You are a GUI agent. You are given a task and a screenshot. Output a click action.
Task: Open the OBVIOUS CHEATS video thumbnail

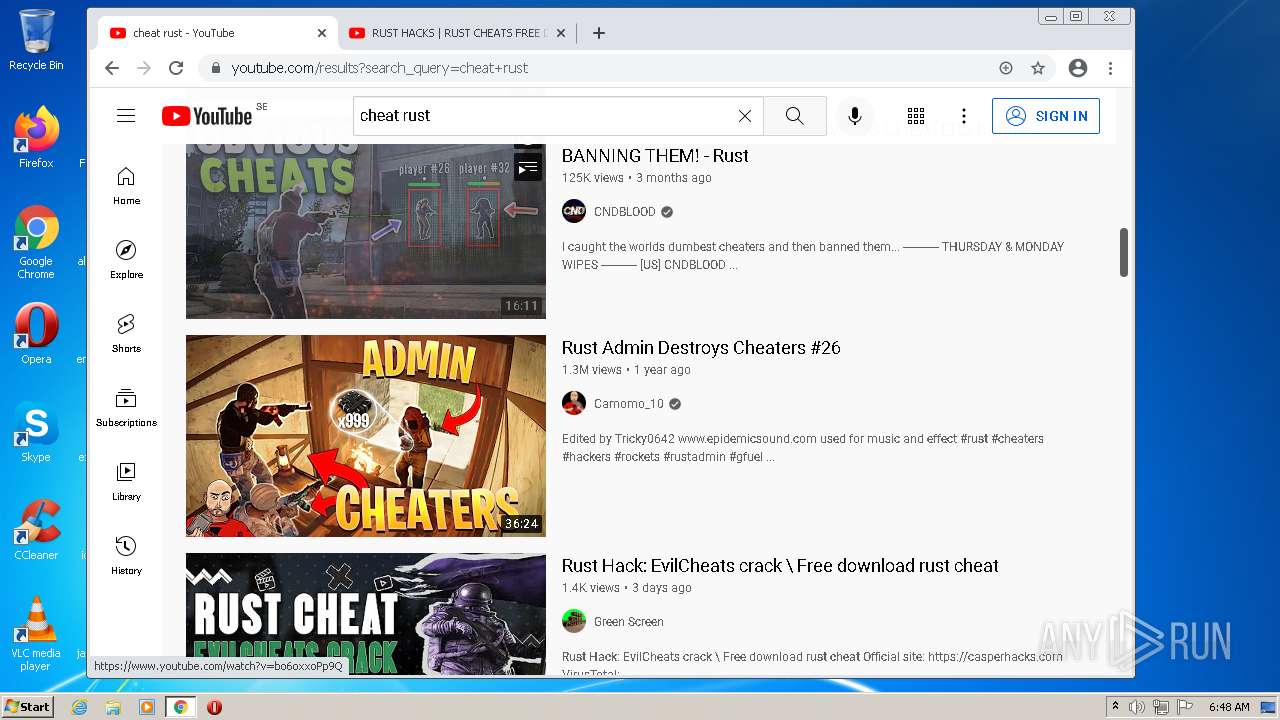[366, 231]
